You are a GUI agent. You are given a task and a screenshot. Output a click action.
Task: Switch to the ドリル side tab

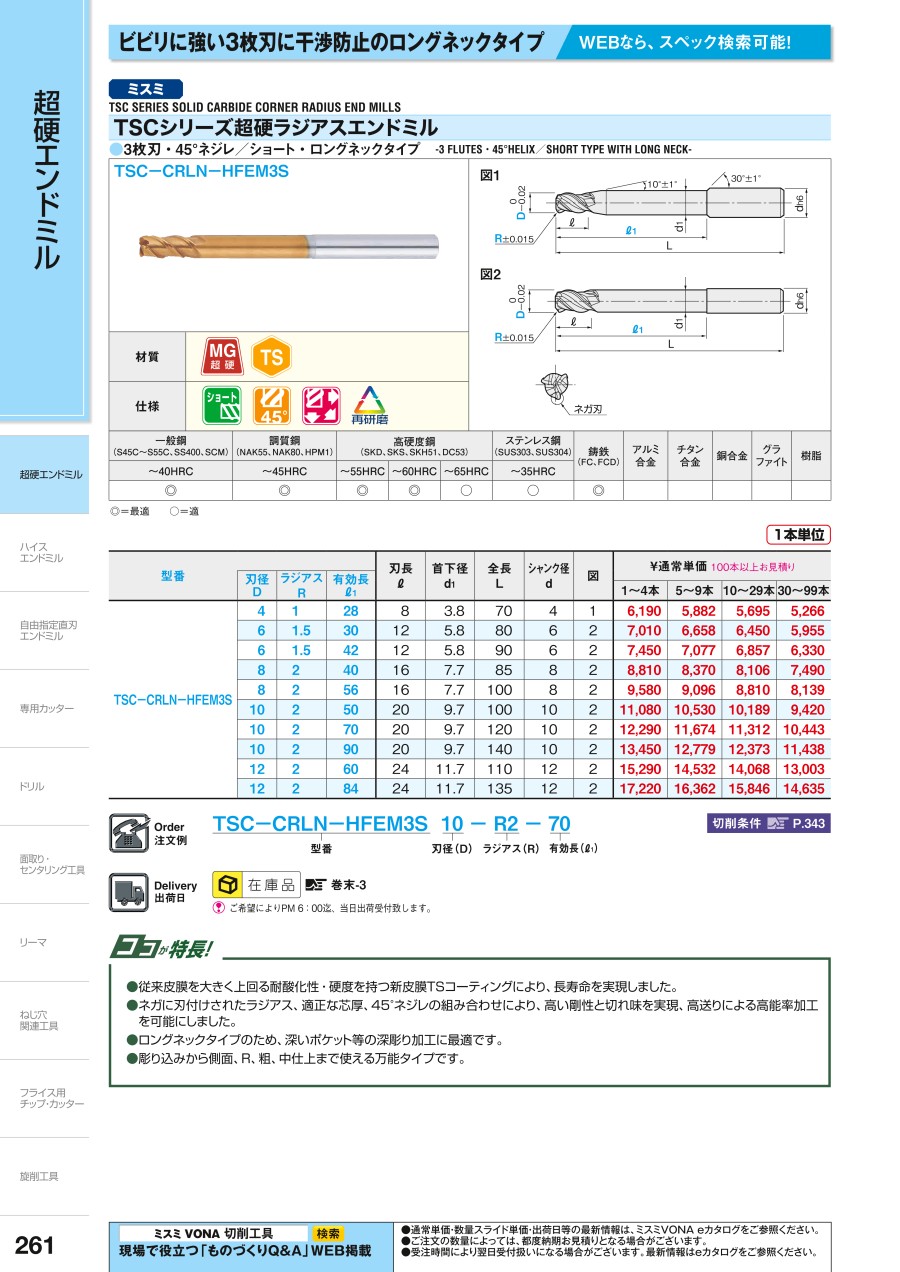(x=32, y=787)
